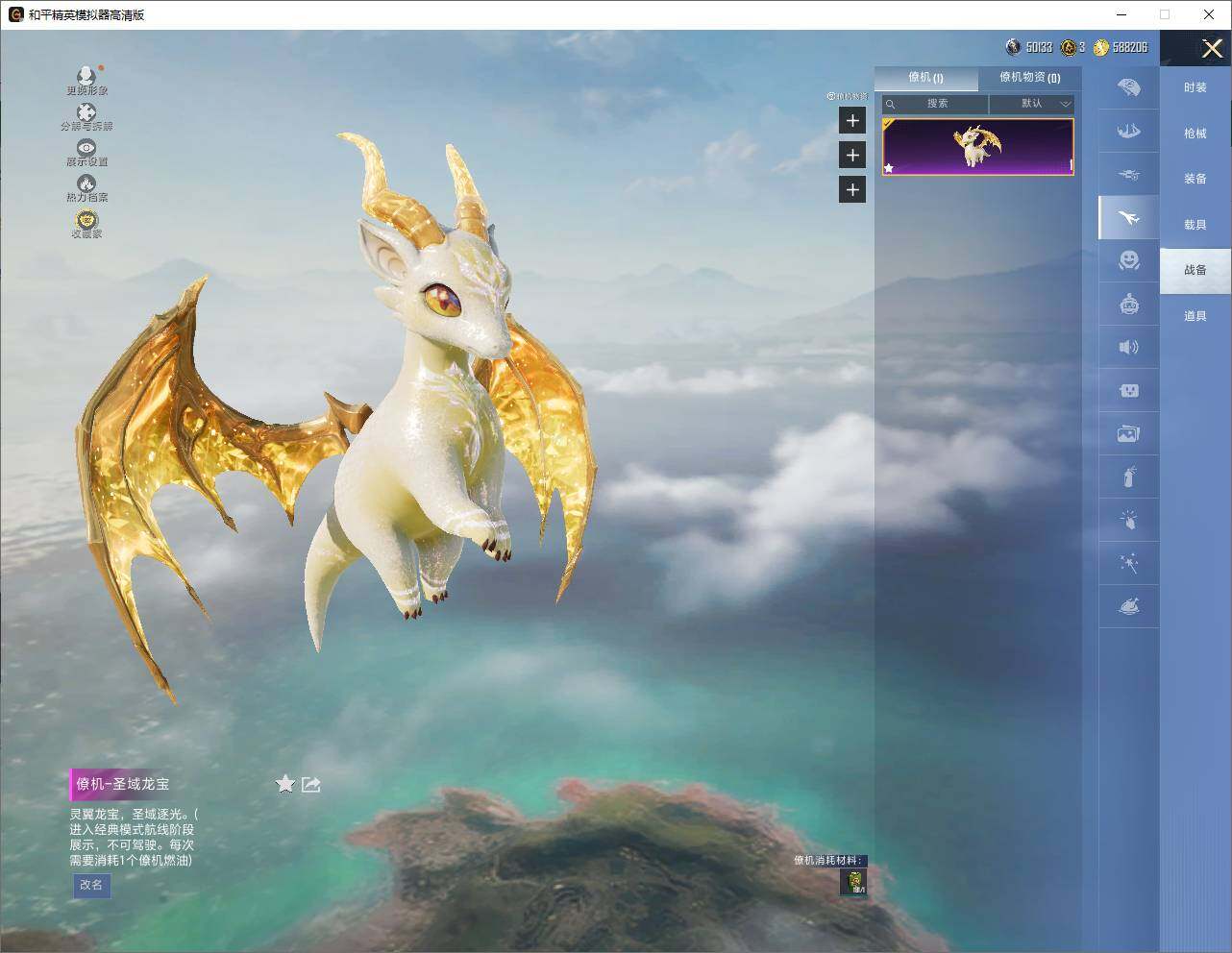Select the square face sticker category icon
Screen dimensions: 1232x953
point(1129,390)
